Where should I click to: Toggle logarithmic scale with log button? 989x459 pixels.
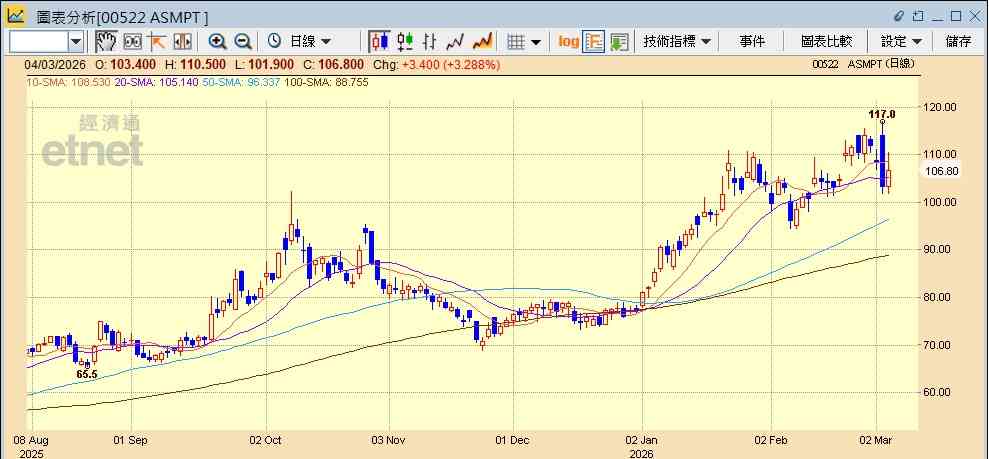568,42
